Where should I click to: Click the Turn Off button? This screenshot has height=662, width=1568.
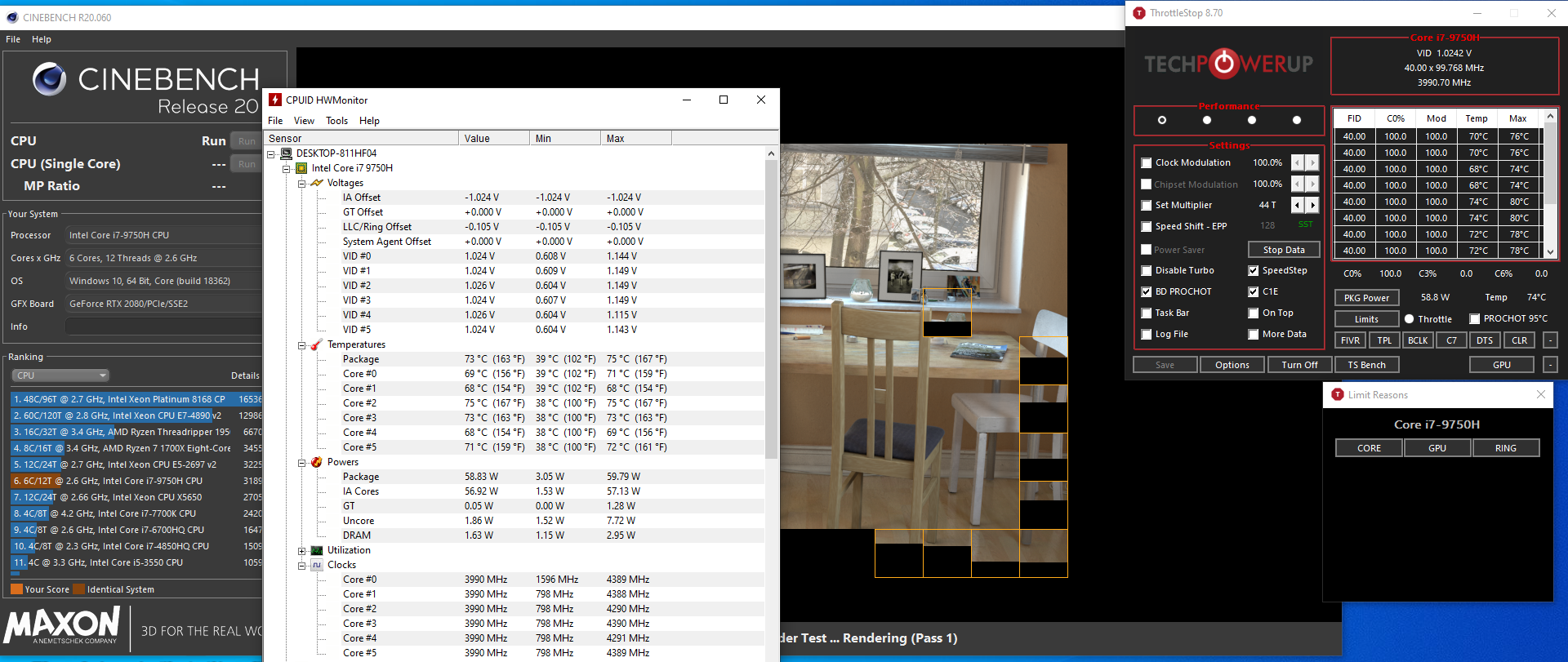1299,365
